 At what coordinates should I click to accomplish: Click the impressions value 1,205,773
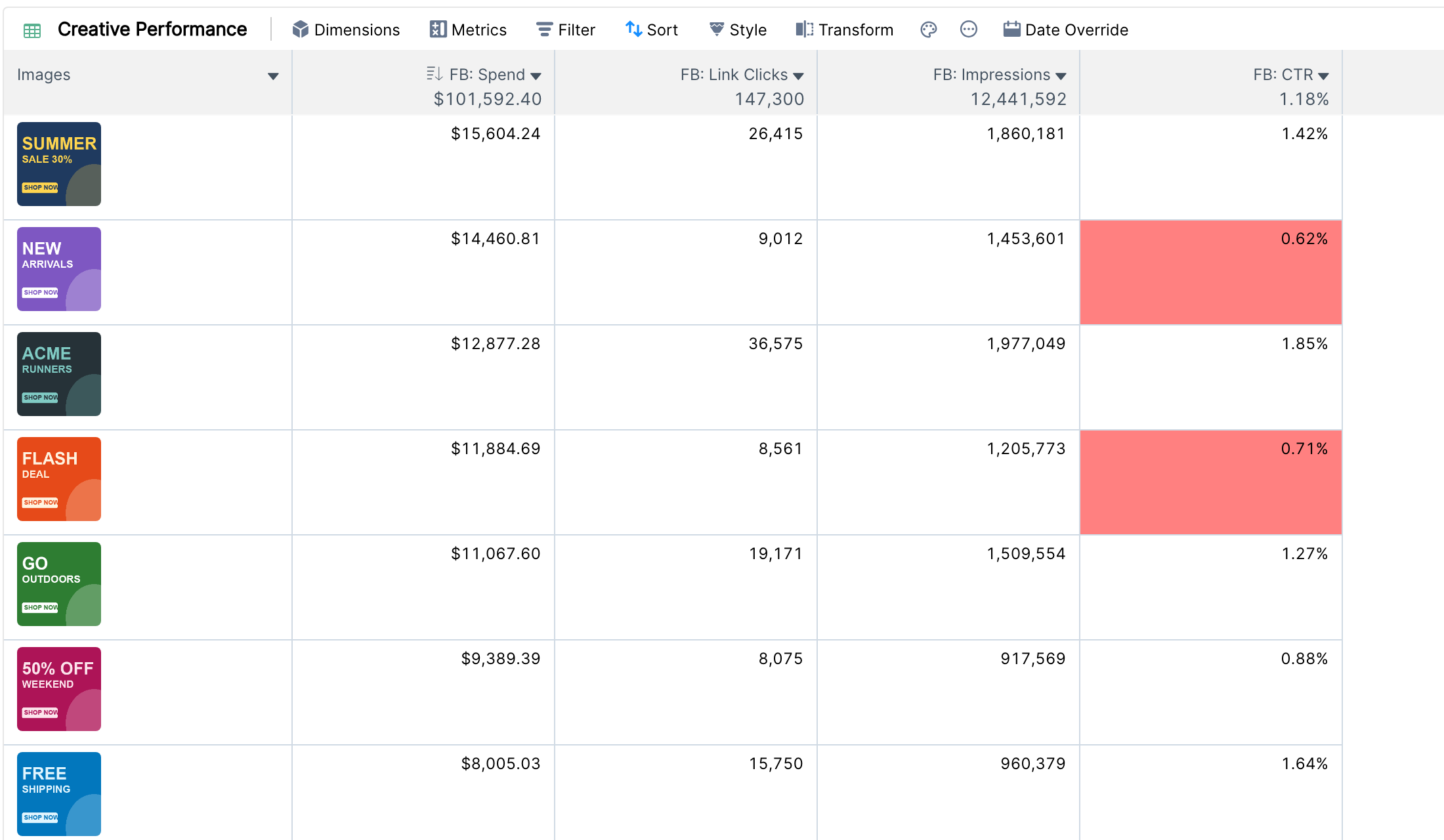coord(1027,449)
